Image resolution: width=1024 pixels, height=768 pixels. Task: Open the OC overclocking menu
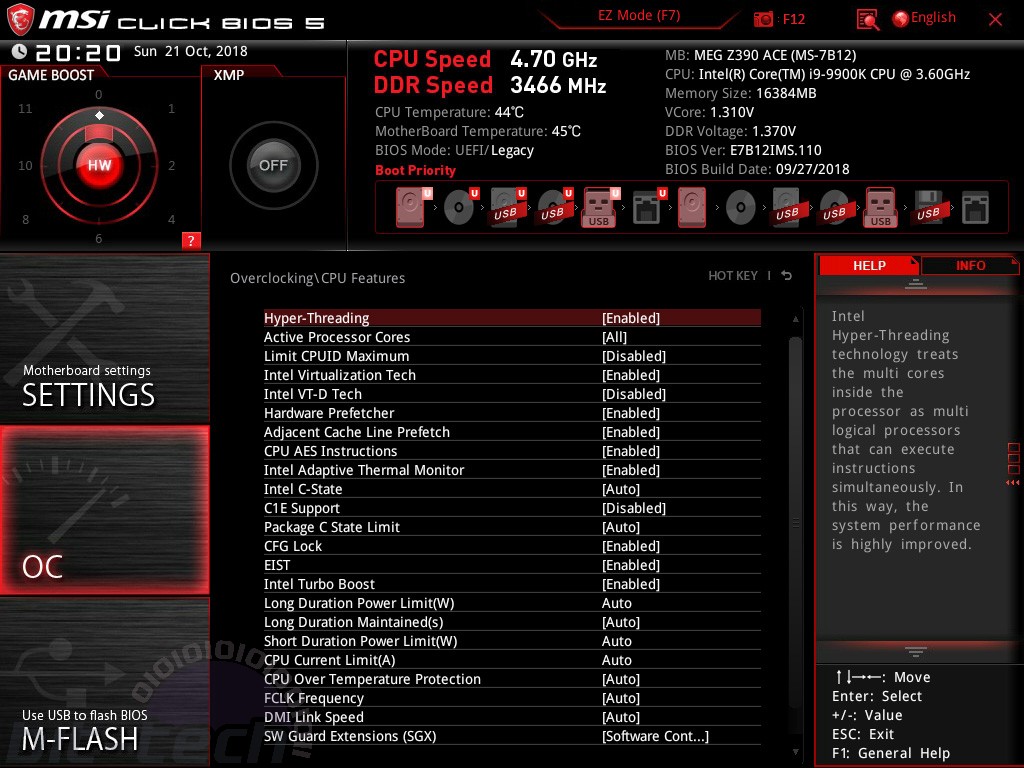pos(104,510)
